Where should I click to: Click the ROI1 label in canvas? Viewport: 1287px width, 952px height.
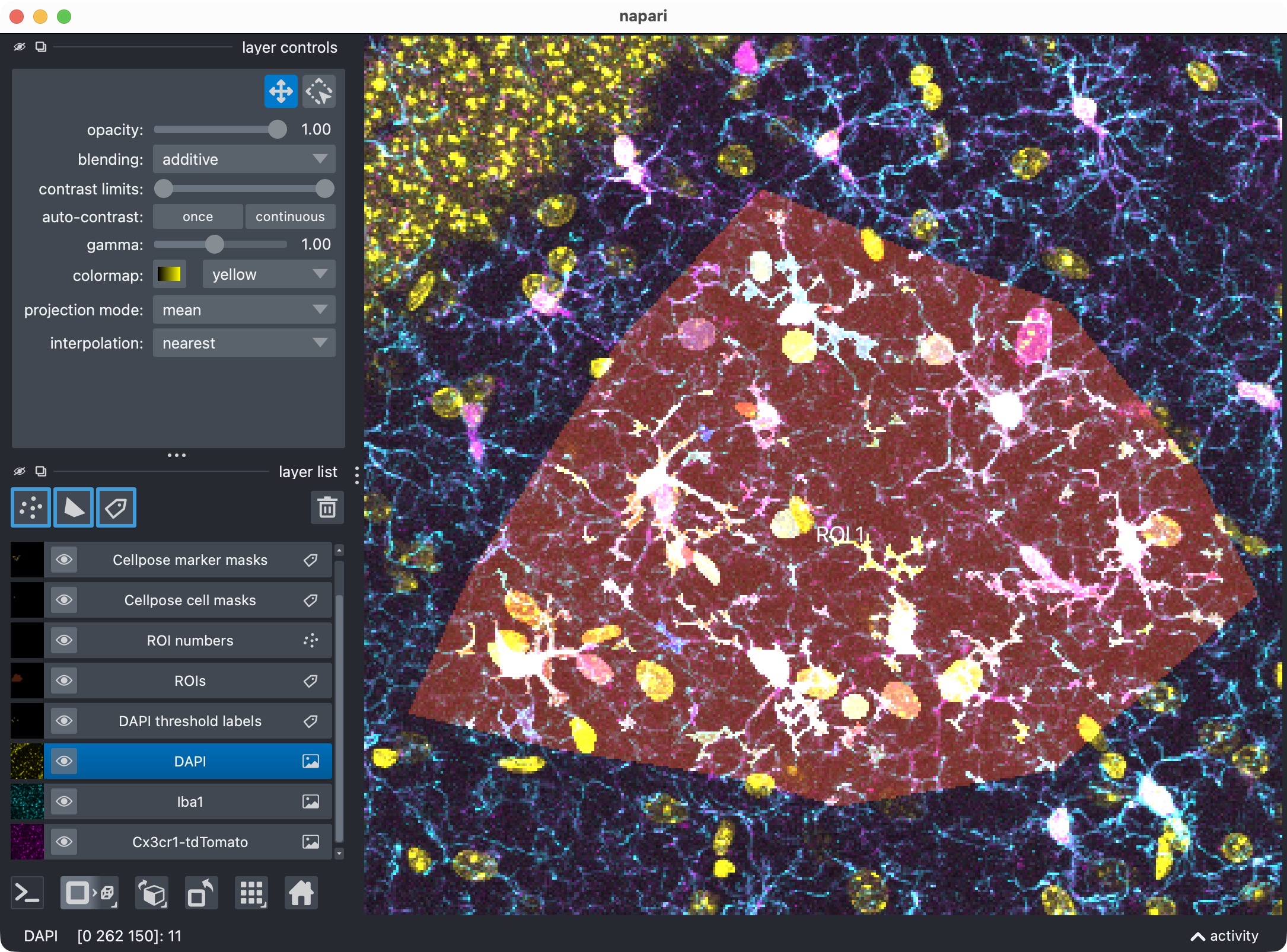point(841,534)
